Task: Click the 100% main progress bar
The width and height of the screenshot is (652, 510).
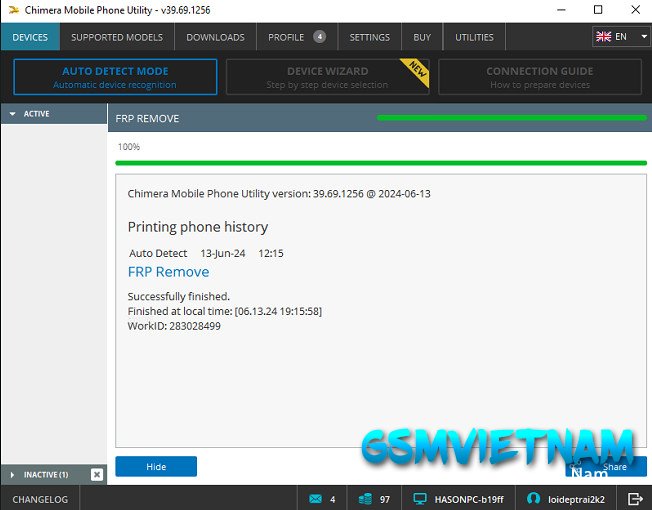Action: click(381, 163)
